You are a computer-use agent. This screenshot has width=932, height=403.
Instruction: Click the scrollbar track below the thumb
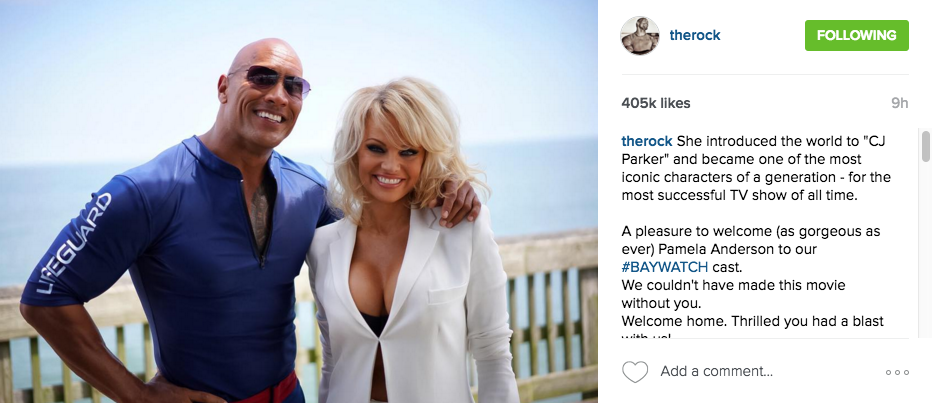click(x=925, y=250)
